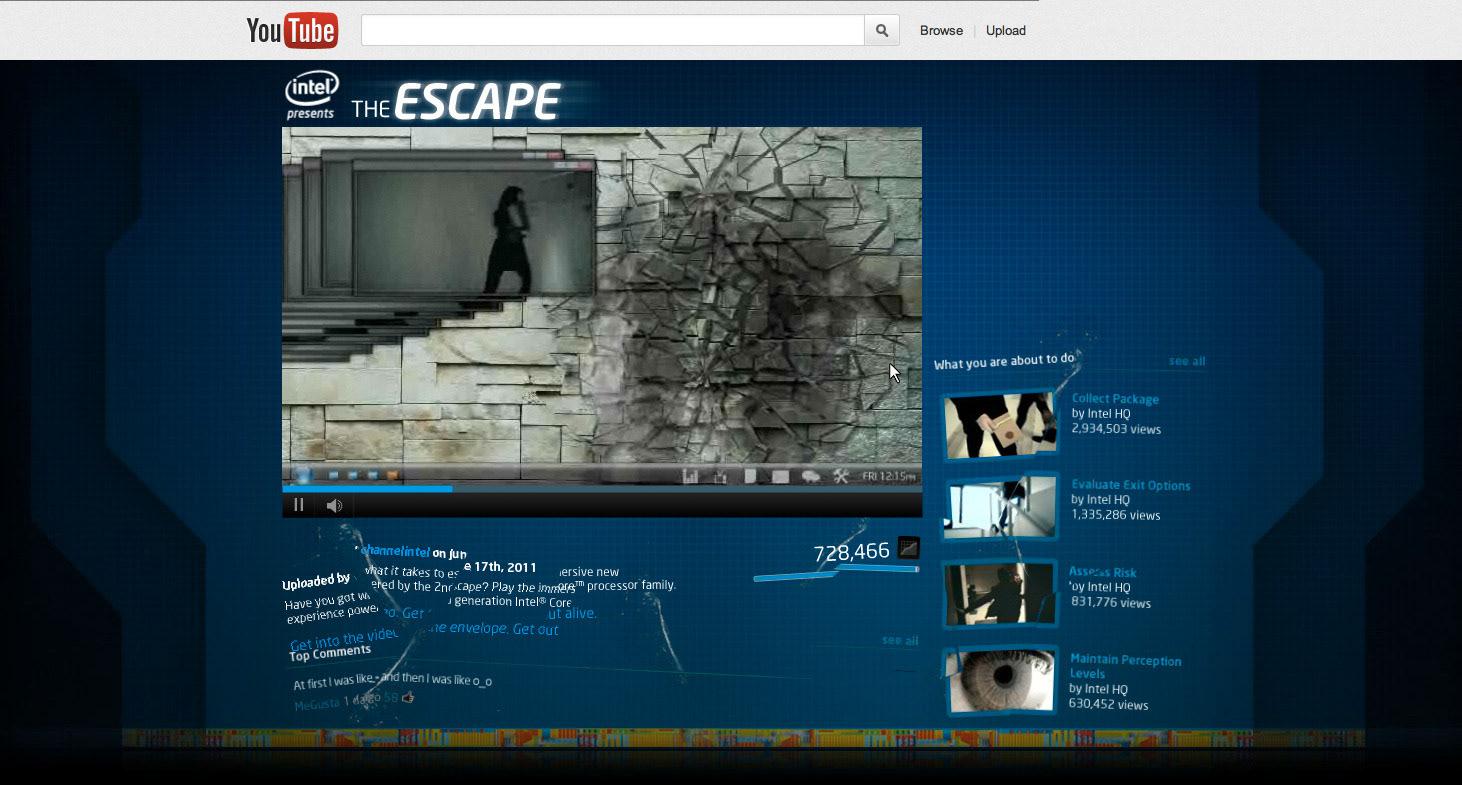Click the video's bar chart taskbar icon
The width and height of the screenshot is (1462, 785).
click(690, 476)
